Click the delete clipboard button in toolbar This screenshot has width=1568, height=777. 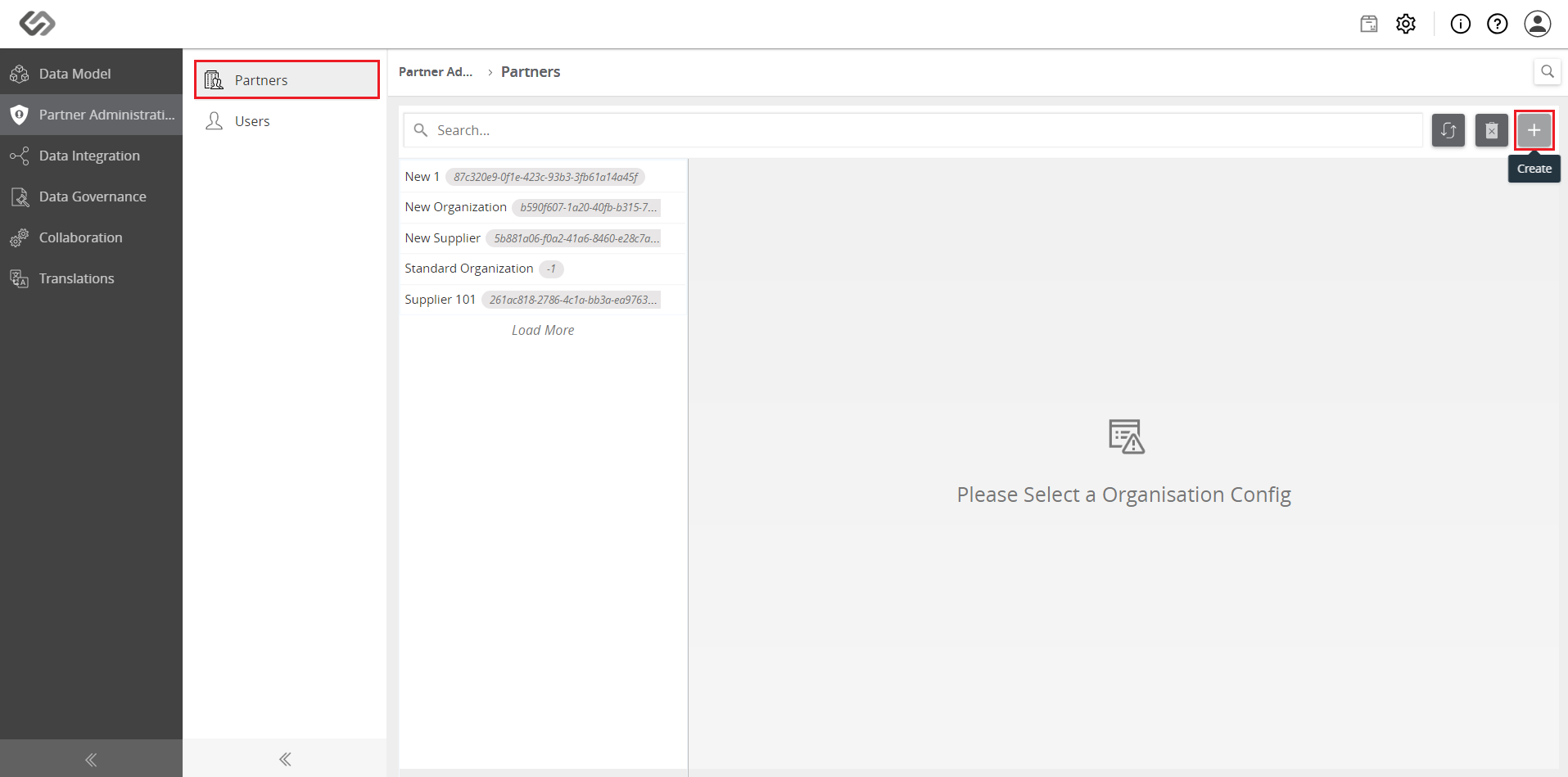[x=1492, y=130]
